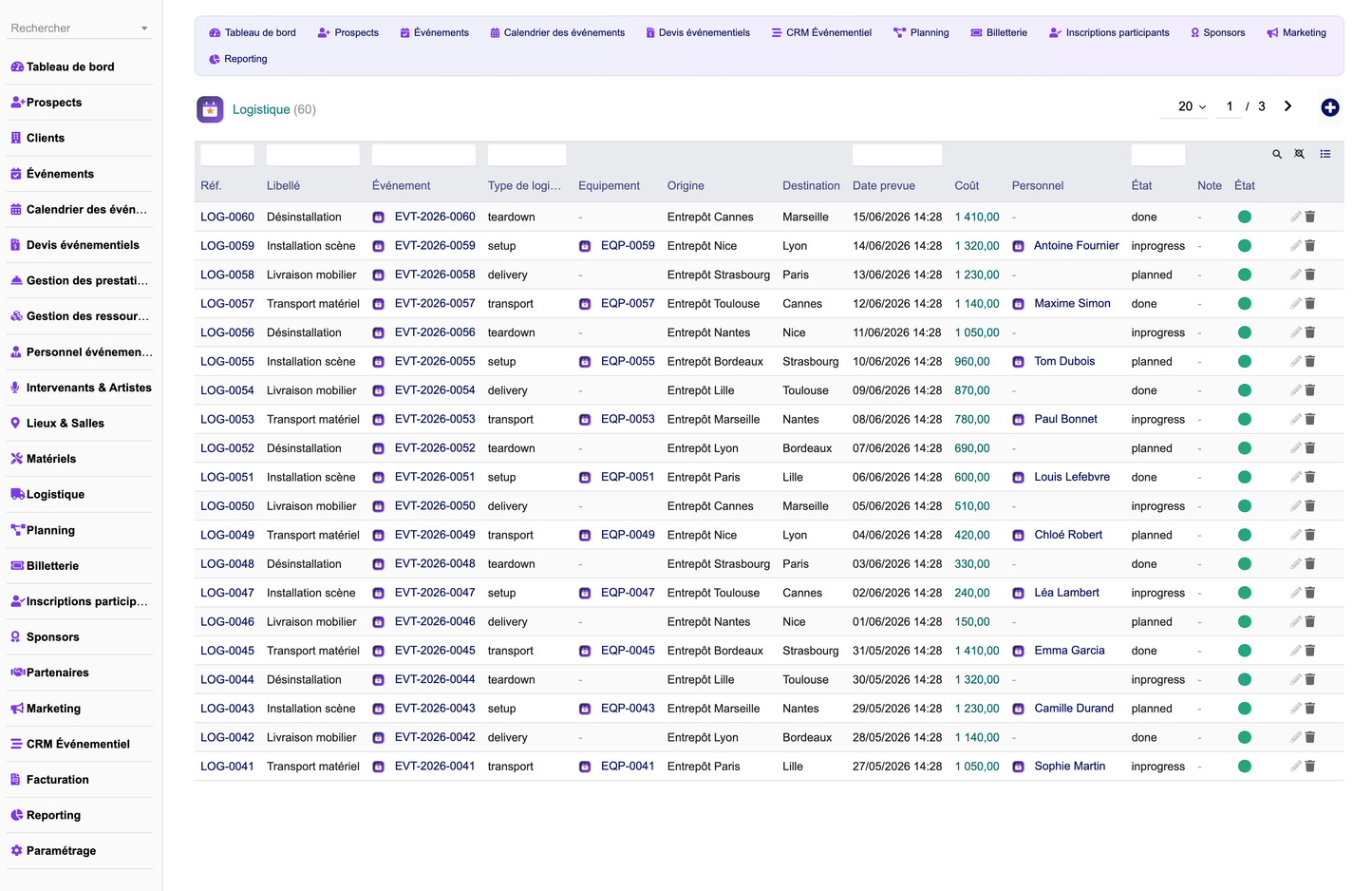Sort by the Personnel column header
Screen dimensions: 1372x891
pyautogui.click(x=1038, y=186)
